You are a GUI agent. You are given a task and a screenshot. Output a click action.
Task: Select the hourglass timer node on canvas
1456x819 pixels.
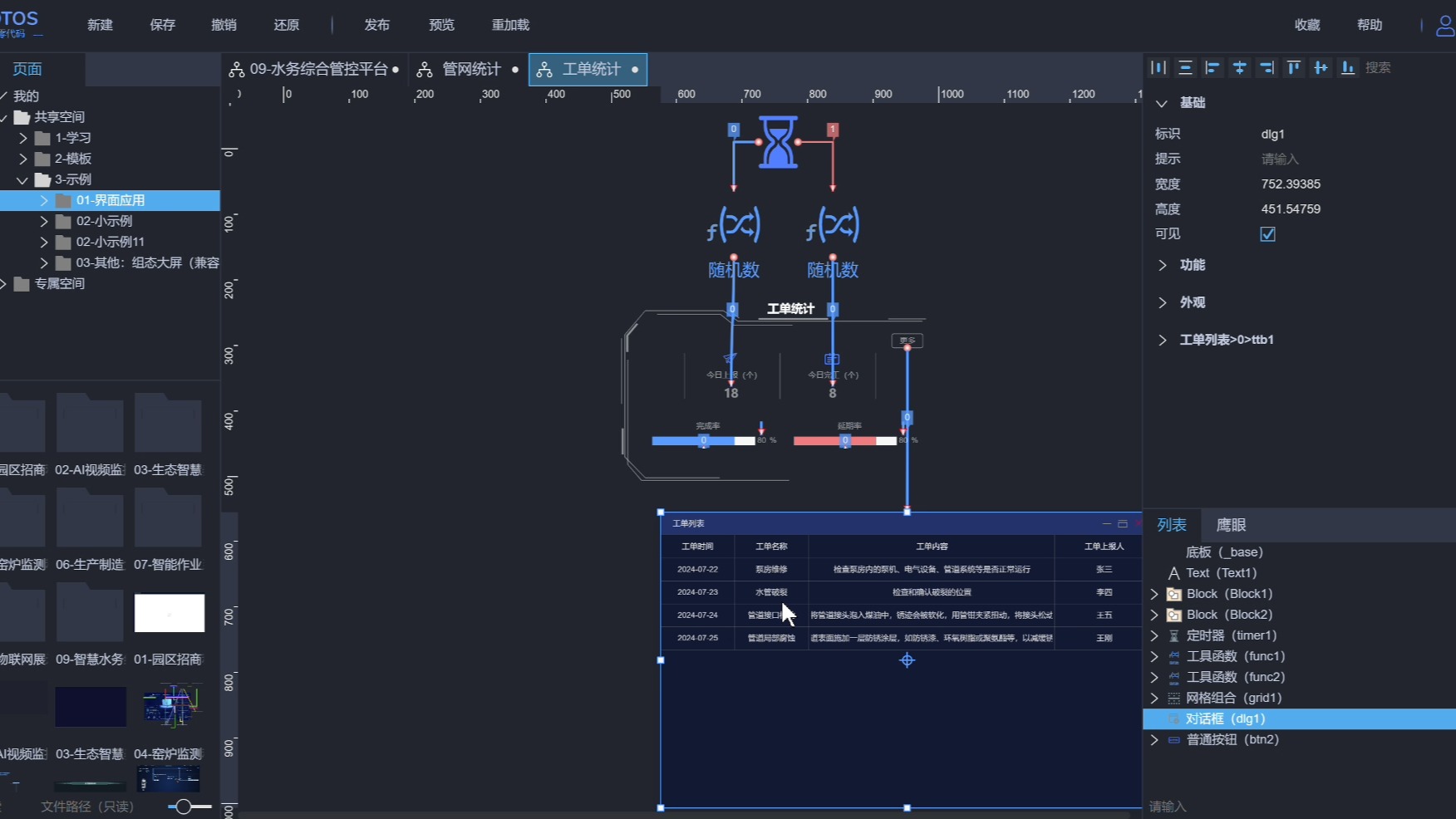coord(778,142)
